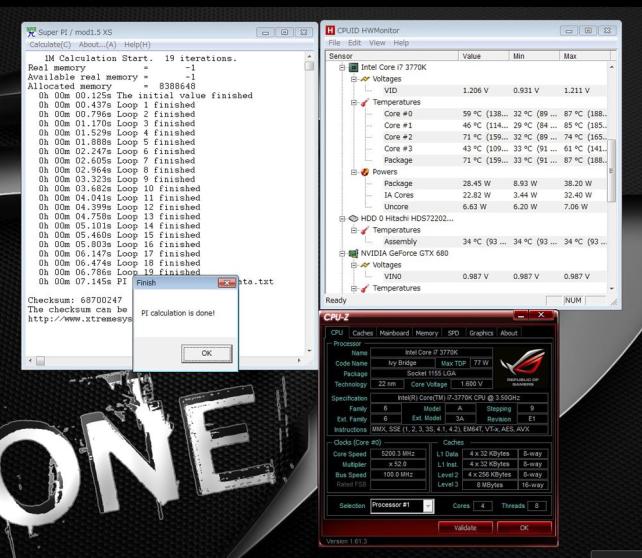Screen dimensions: 642x558
Task: Click HWMonitor vertical scrollbar down arrow
Action: (612, 289)
